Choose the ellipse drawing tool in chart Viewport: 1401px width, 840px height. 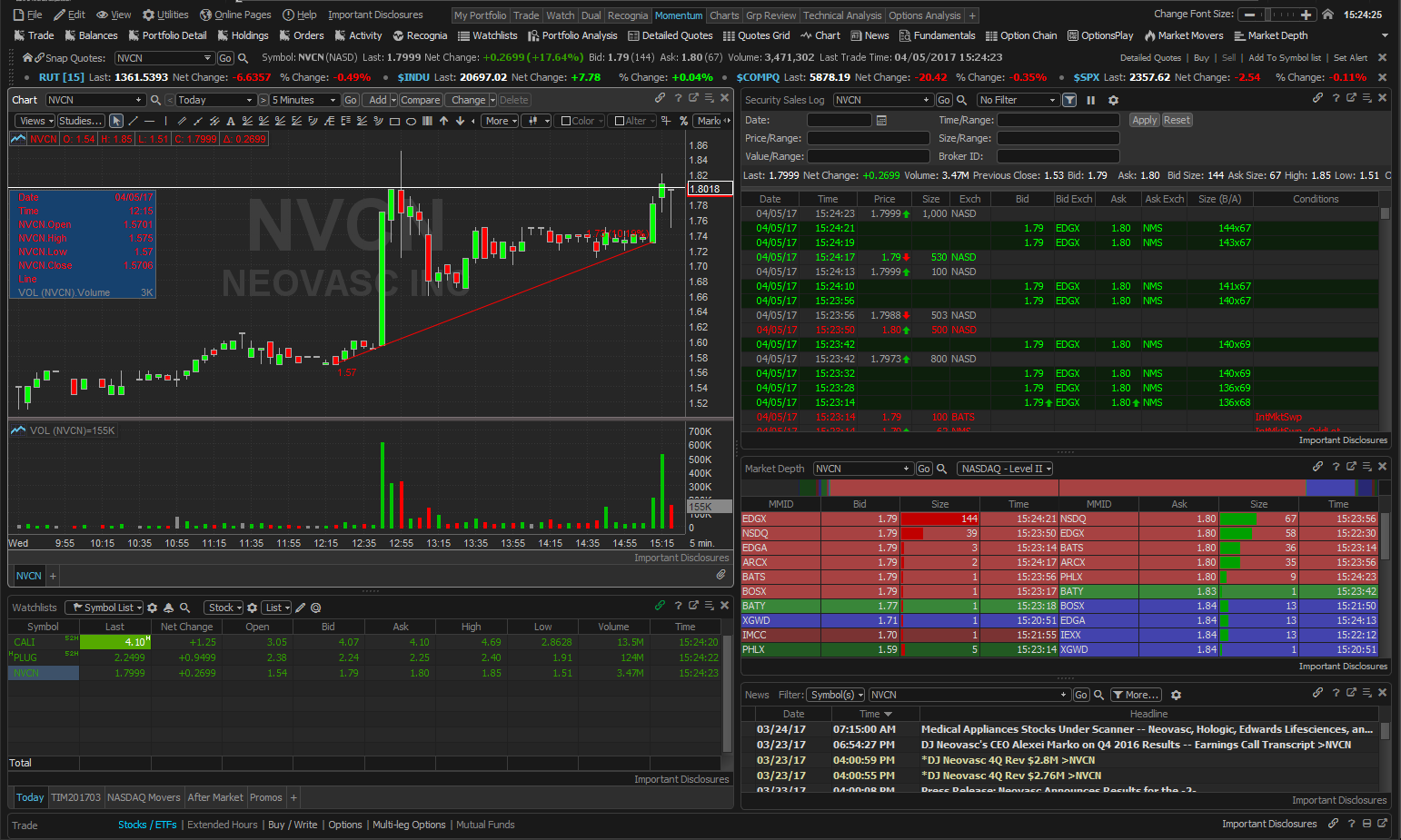[x=411, y=121]
